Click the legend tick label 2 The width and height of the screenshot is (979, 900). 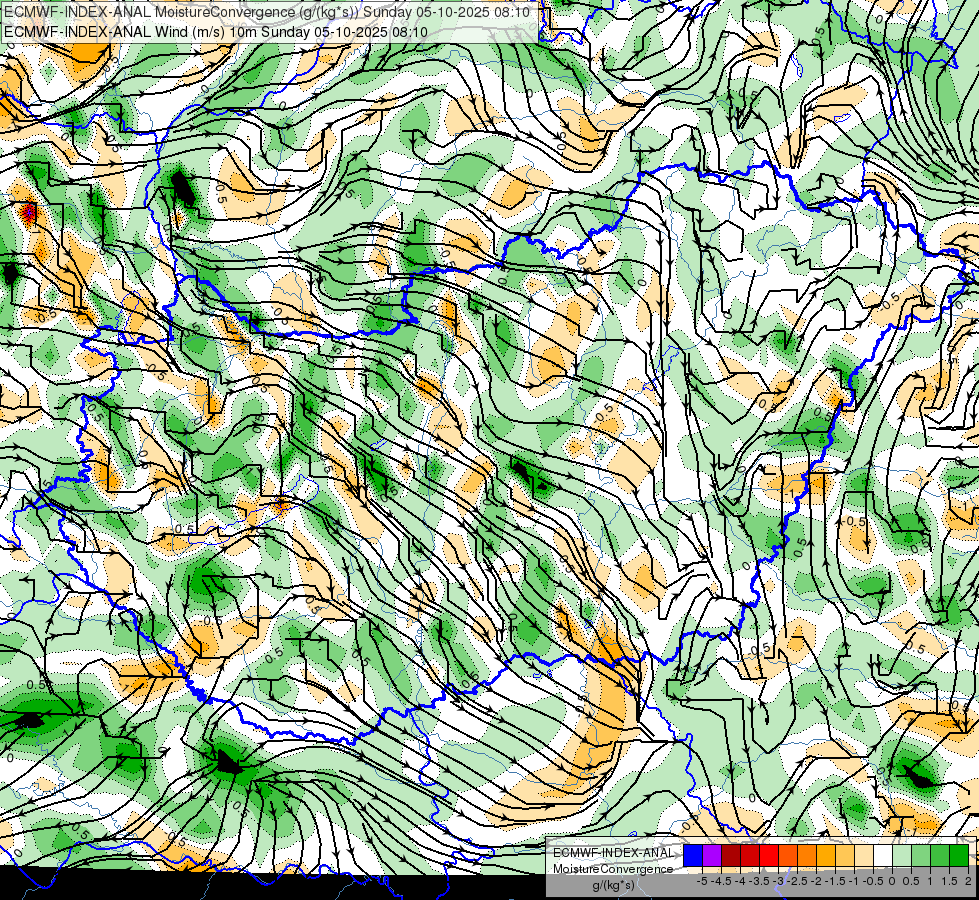tap(968, 881)
